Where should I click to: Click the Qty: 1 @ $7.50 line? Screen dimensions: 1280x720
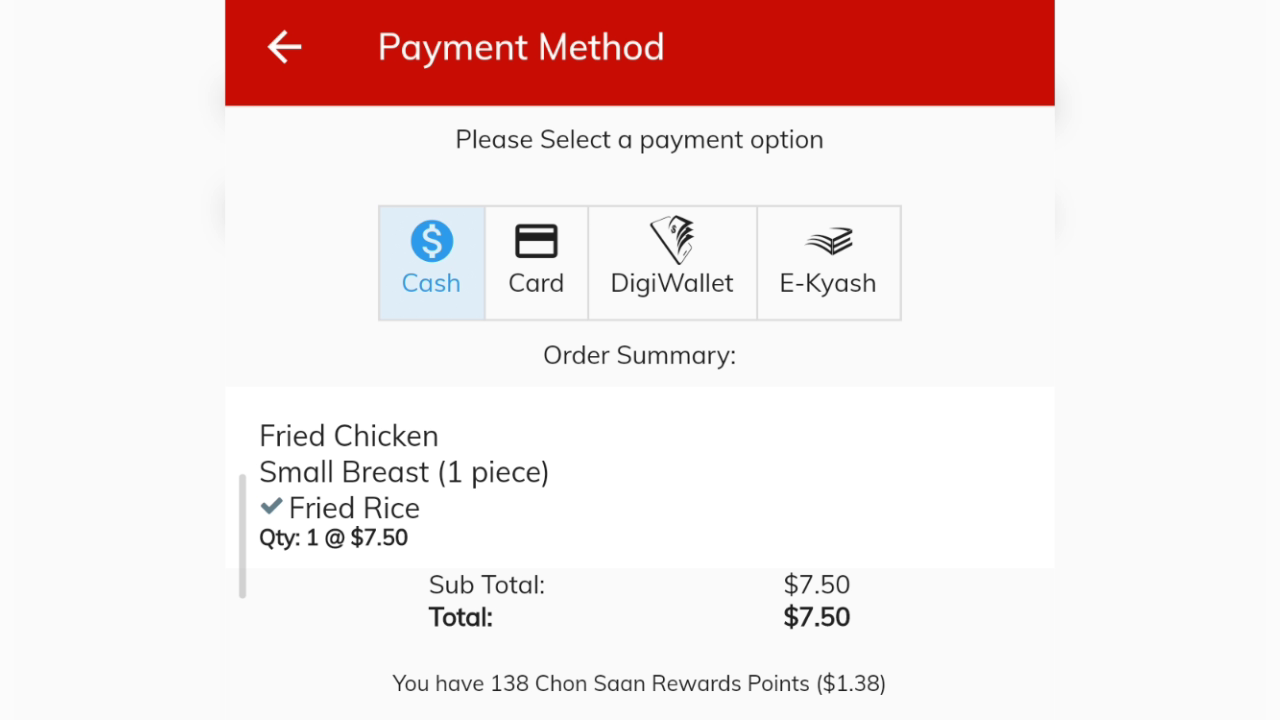click(334, 538)
